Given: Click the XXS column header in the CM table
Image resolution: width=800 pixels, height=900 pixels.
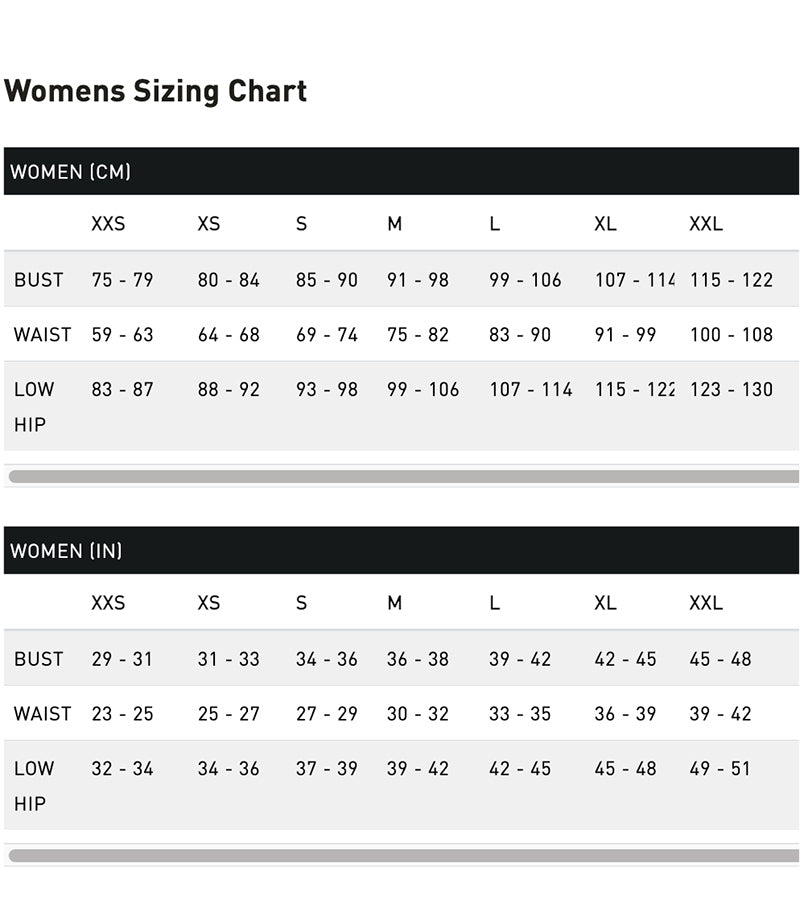Looking at the screenshot, I should (108, 224).
